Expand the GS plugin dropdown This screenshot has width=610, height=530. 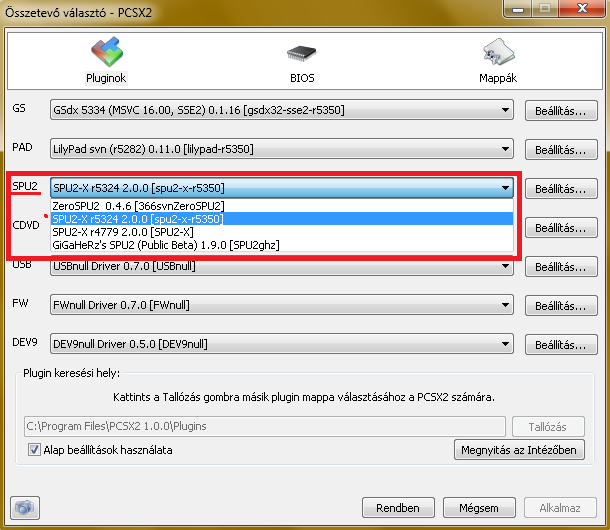pos(282,110)
